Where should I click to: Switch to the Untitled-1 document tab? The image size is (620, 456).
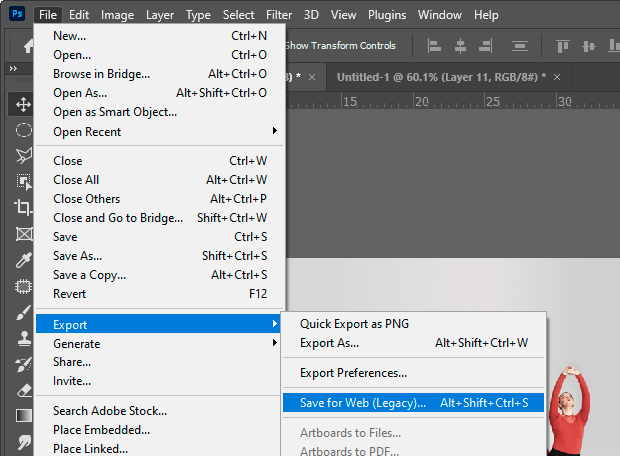pos(438,77)
